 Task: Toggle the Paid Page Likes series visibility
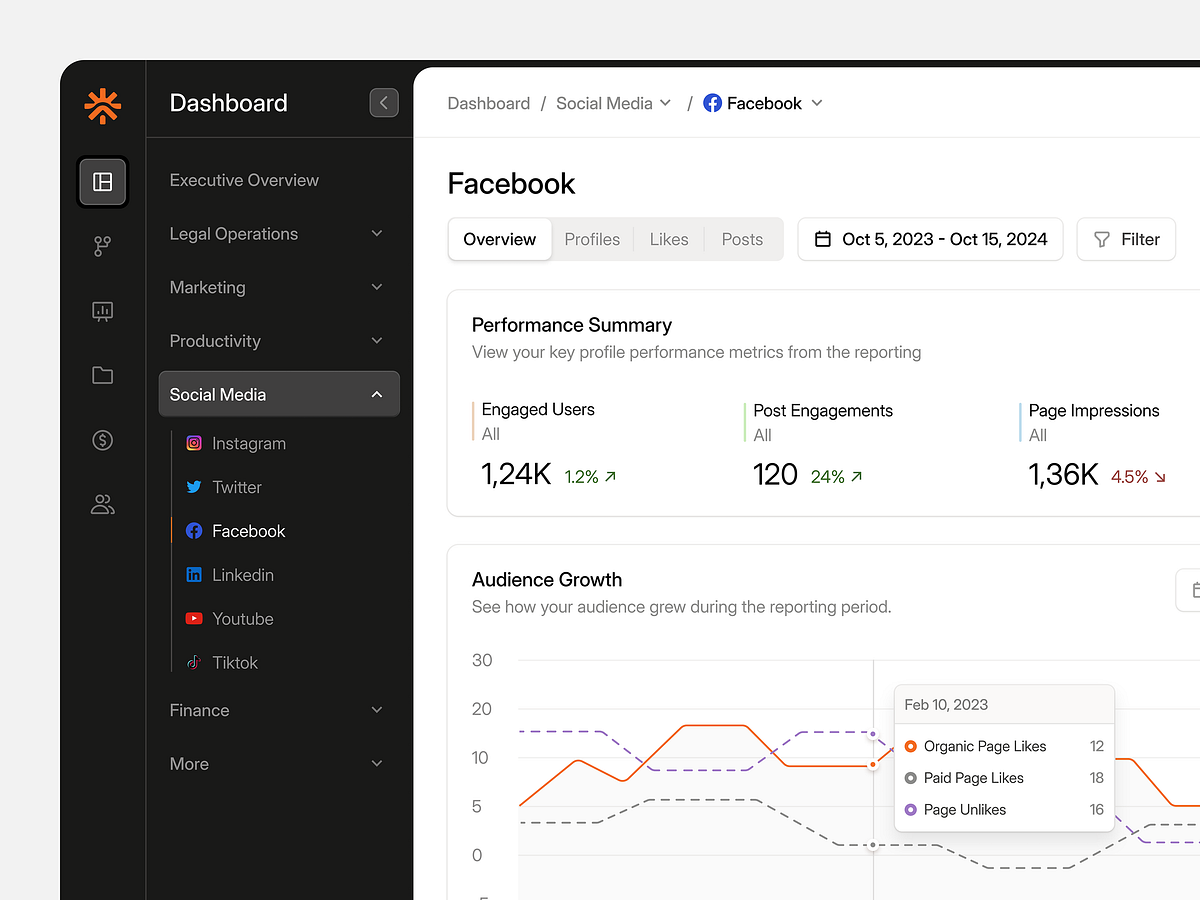(973, 778)
